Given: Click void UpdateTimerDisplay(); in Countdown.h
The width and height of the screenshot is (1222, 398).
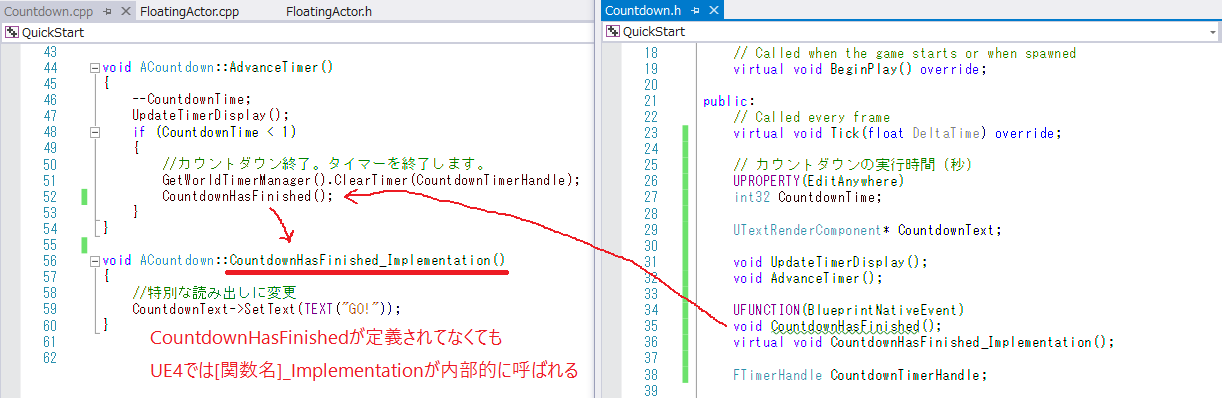Looking at the screenshot, I should click(830, 262).
